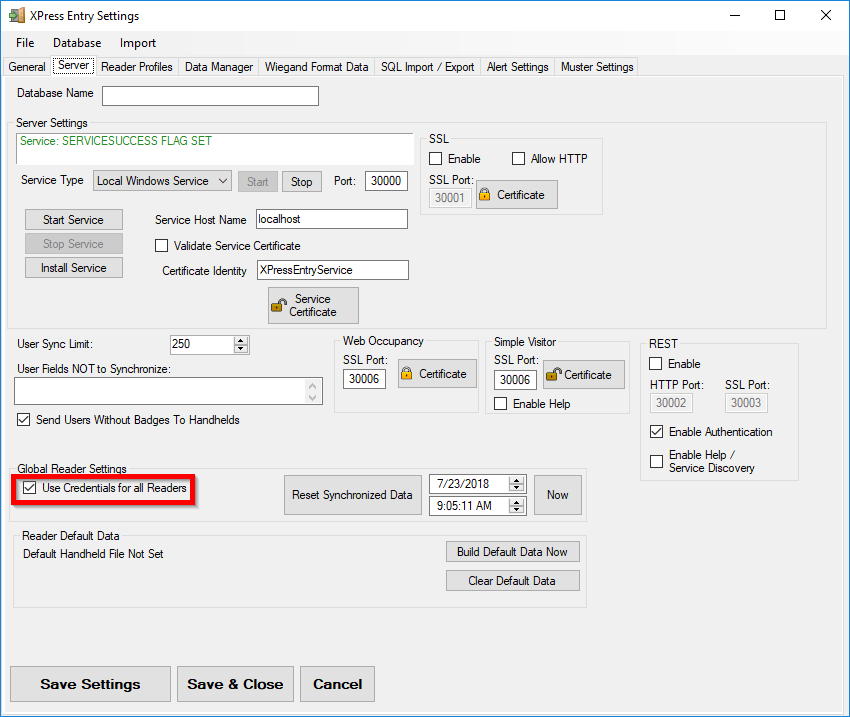Click the XPress Entry app icon in title bar

tap(17, 15)
